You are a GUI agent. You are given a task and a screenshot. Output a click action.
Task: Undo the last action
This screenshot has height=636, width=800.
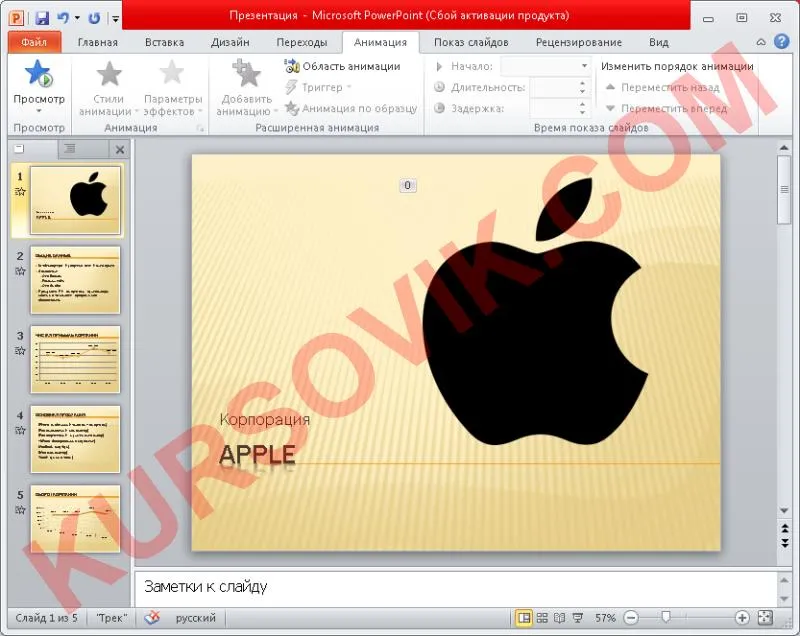pos(63,18)
